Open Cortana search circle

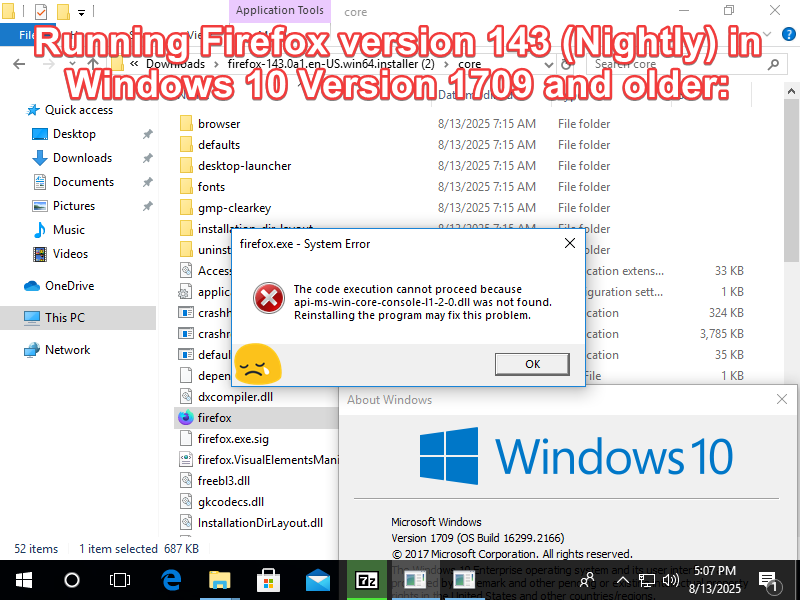pos(71,580)
